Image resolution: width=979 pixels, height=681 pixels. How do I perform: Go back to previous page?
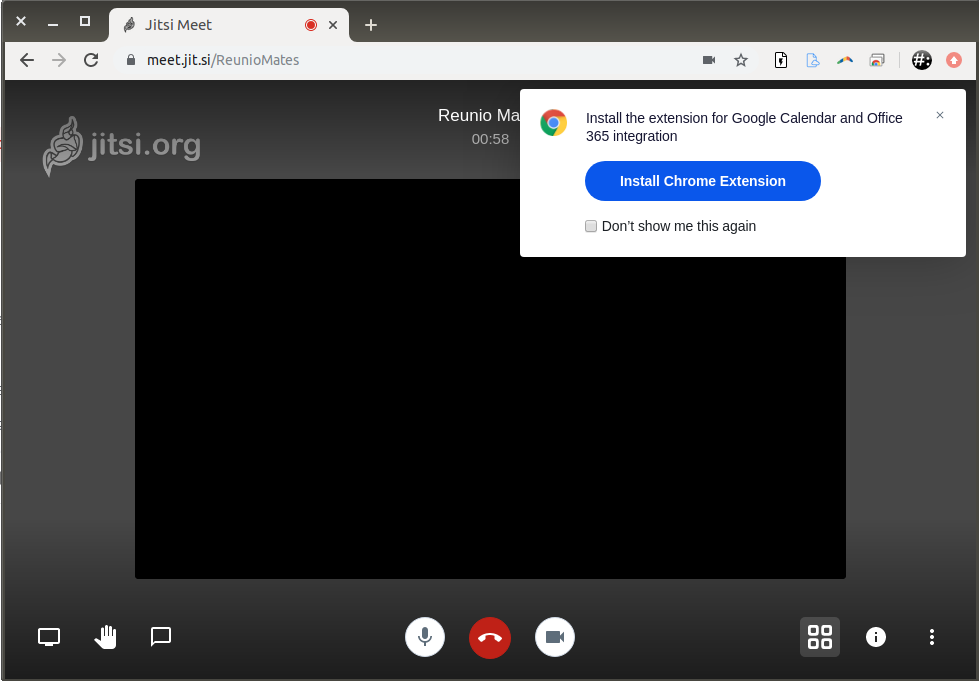[x=27, y=60]
